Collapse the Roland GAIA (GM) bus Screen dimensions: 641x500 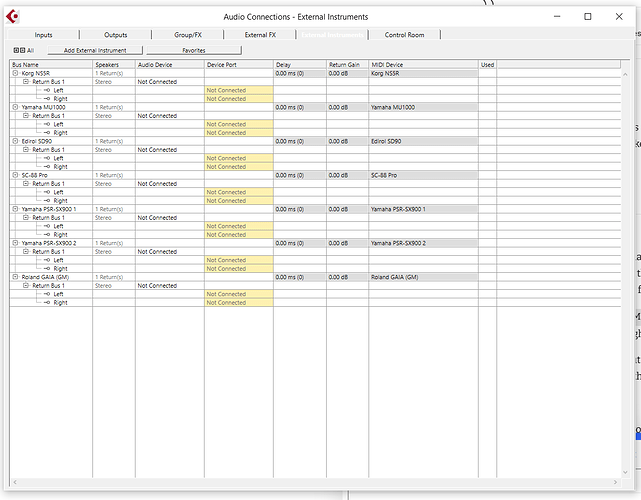click(15, 277)
